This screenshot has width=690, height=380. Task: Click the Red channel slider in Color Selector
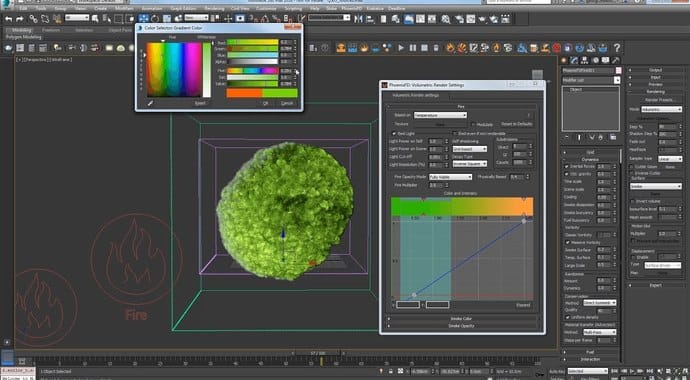pyautogui.click(x=253, y=42)
